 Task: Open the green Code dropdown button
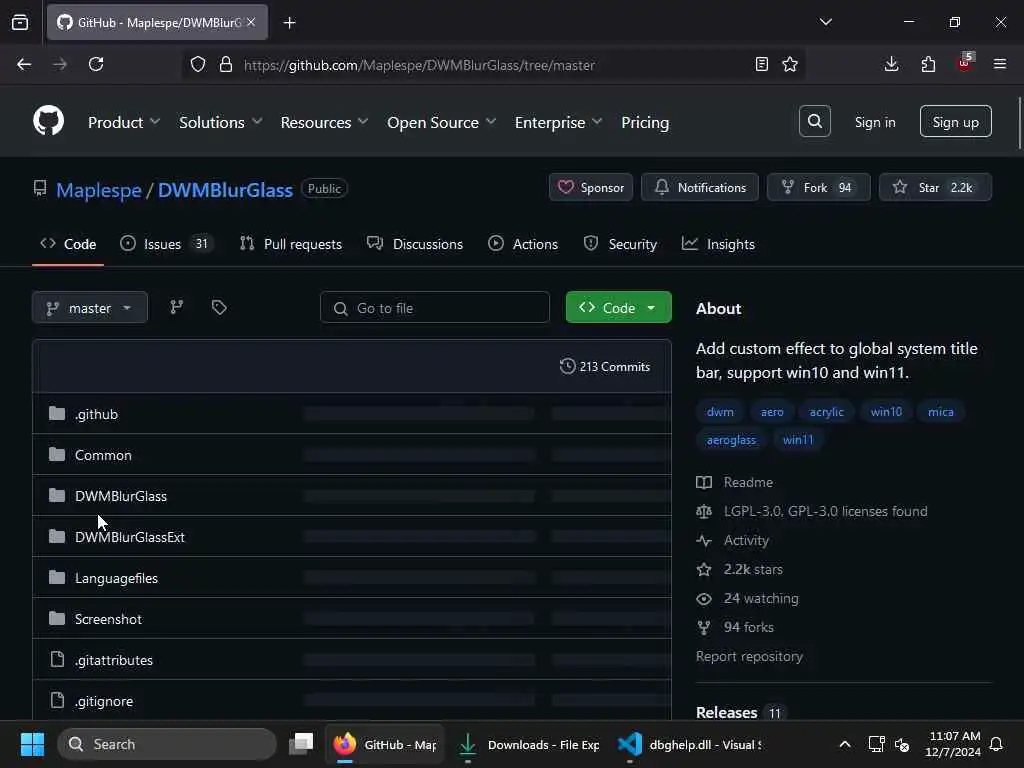618,308
